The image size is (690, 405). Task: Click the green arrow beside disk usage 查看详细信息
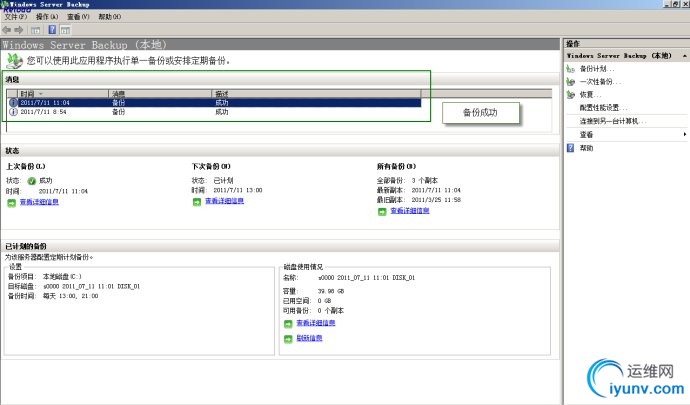pos(288,324)
